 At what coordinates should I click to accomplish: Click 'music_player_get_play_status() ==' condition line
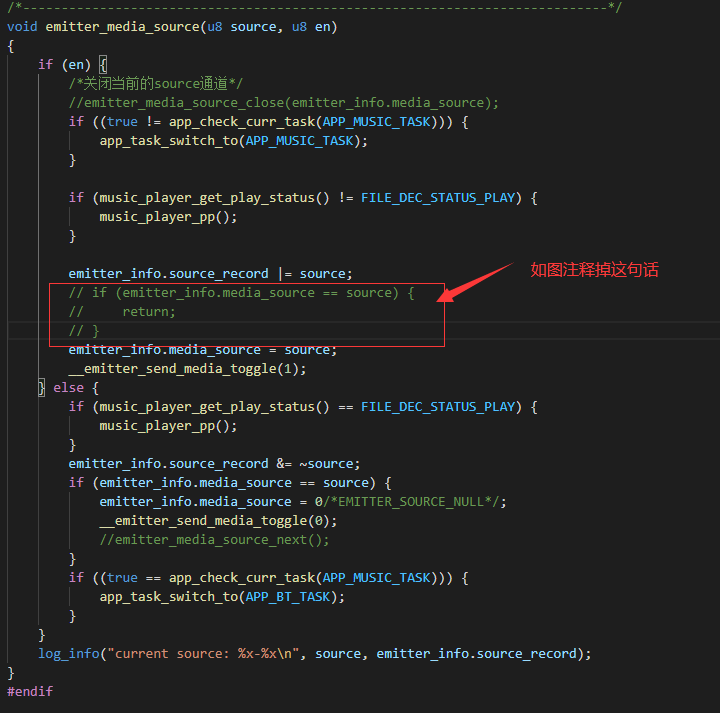303,407
